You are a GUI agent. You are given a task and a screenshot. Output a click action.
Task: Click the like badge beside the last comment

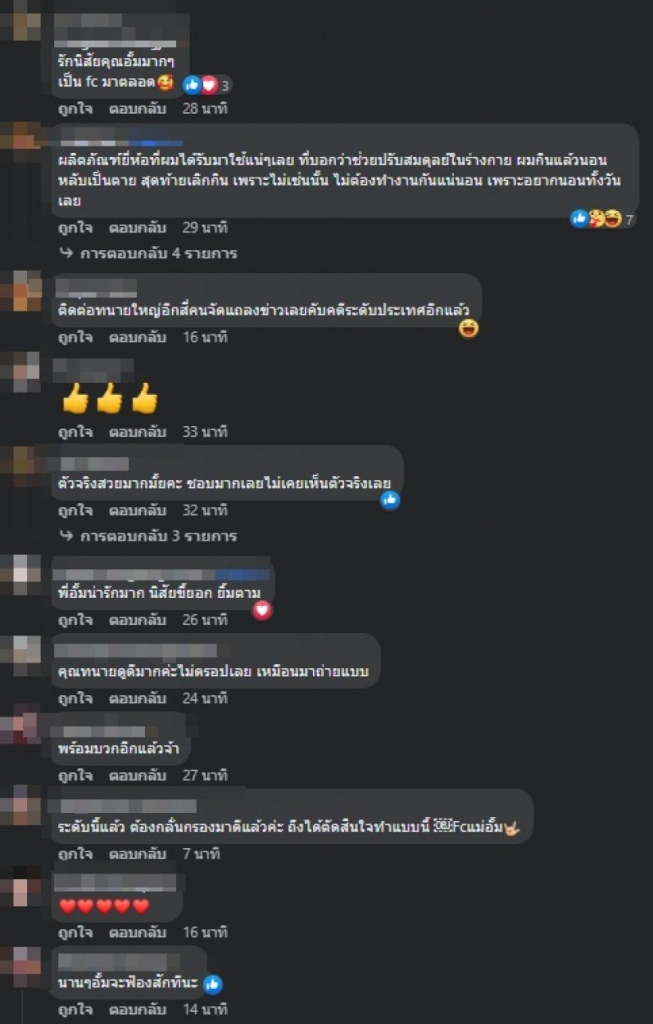click(x=213, y=984)
